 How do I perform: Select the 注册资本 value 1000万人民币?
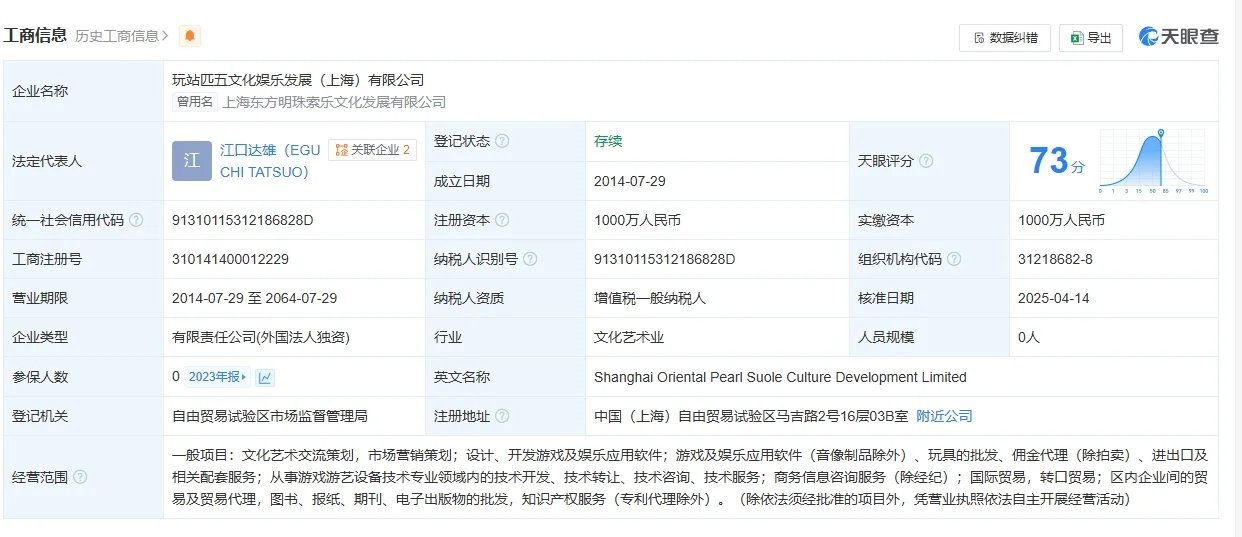[x=637, y=220]
